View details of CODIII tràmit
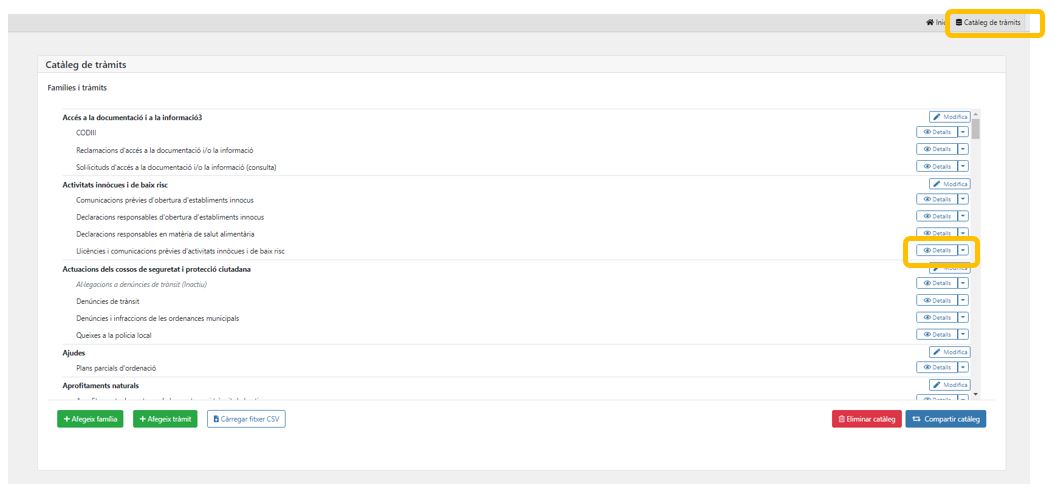1054x494 pixels. click(x=937, y=132)
